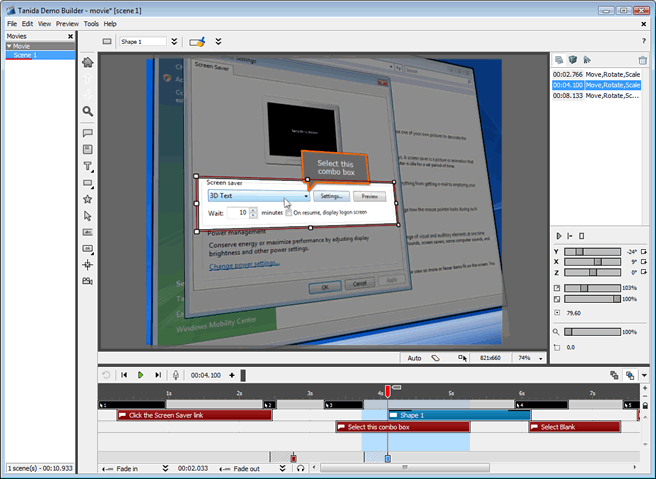Toggle the timeline lock icon

645,405
